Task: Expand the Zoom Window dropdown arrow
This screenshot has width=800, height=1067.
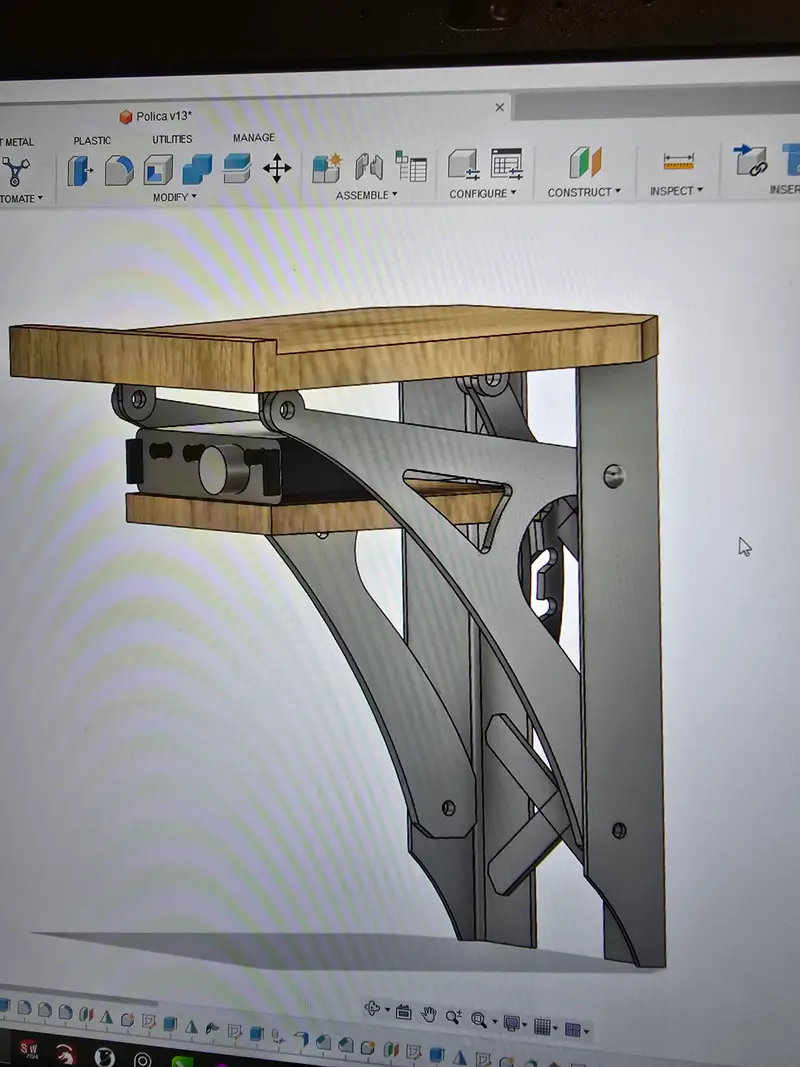Action: pyautogui.click(x=494, y=1021)
